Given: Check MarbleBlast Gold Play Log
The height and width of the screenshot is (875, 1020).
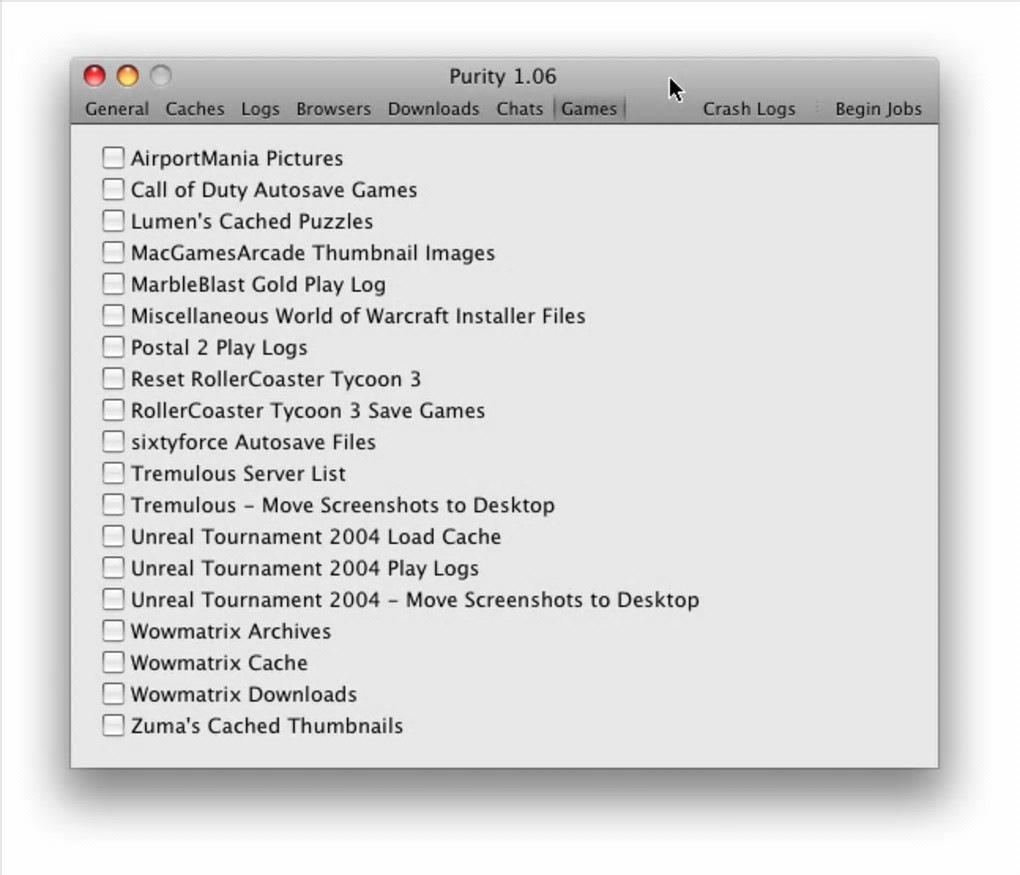Looking at the screenshot, I should 113,284.
